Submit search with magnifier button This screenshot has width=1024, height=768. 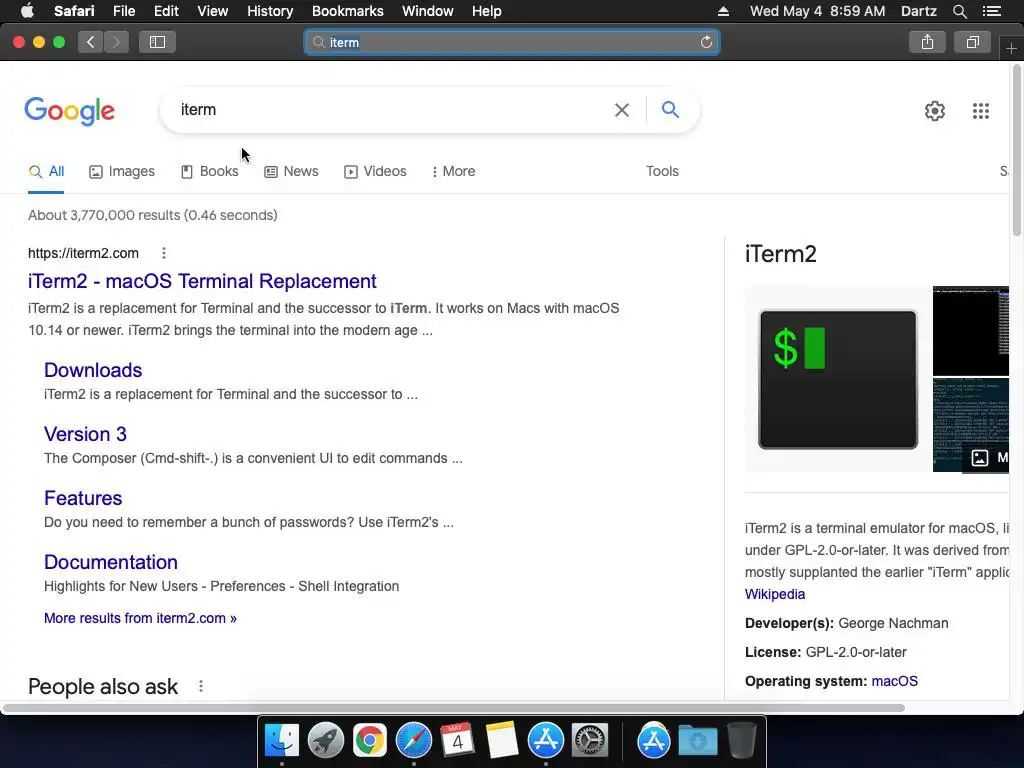[670, 109]
